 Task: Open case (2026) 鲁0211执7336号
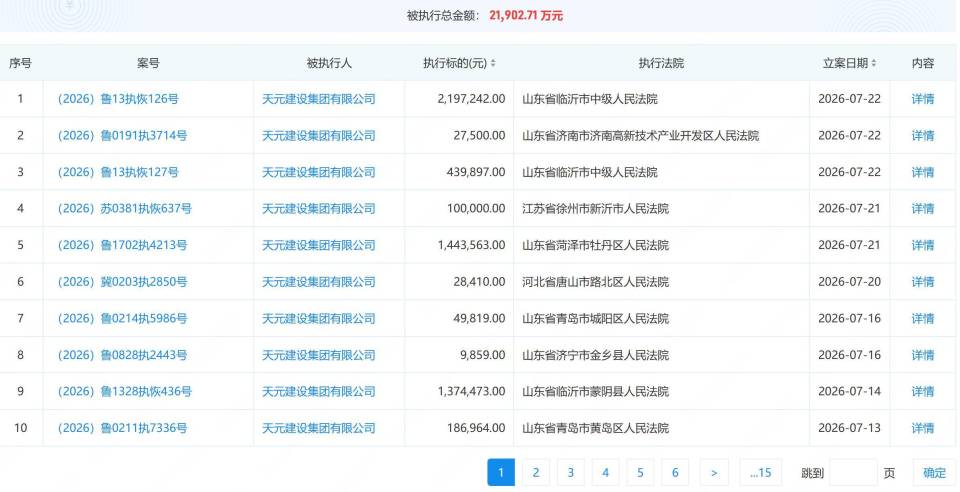122,428
